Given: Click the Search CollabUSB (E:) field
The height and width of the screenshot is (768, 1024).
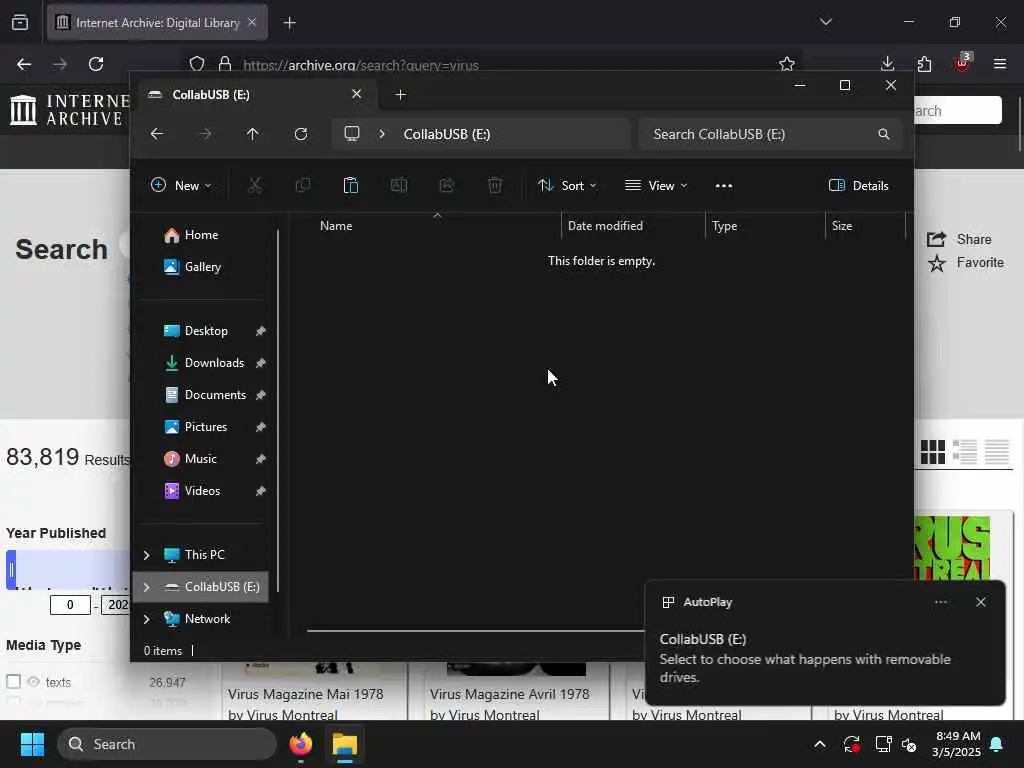Looking at the screenshot, I should coord(770,134).
